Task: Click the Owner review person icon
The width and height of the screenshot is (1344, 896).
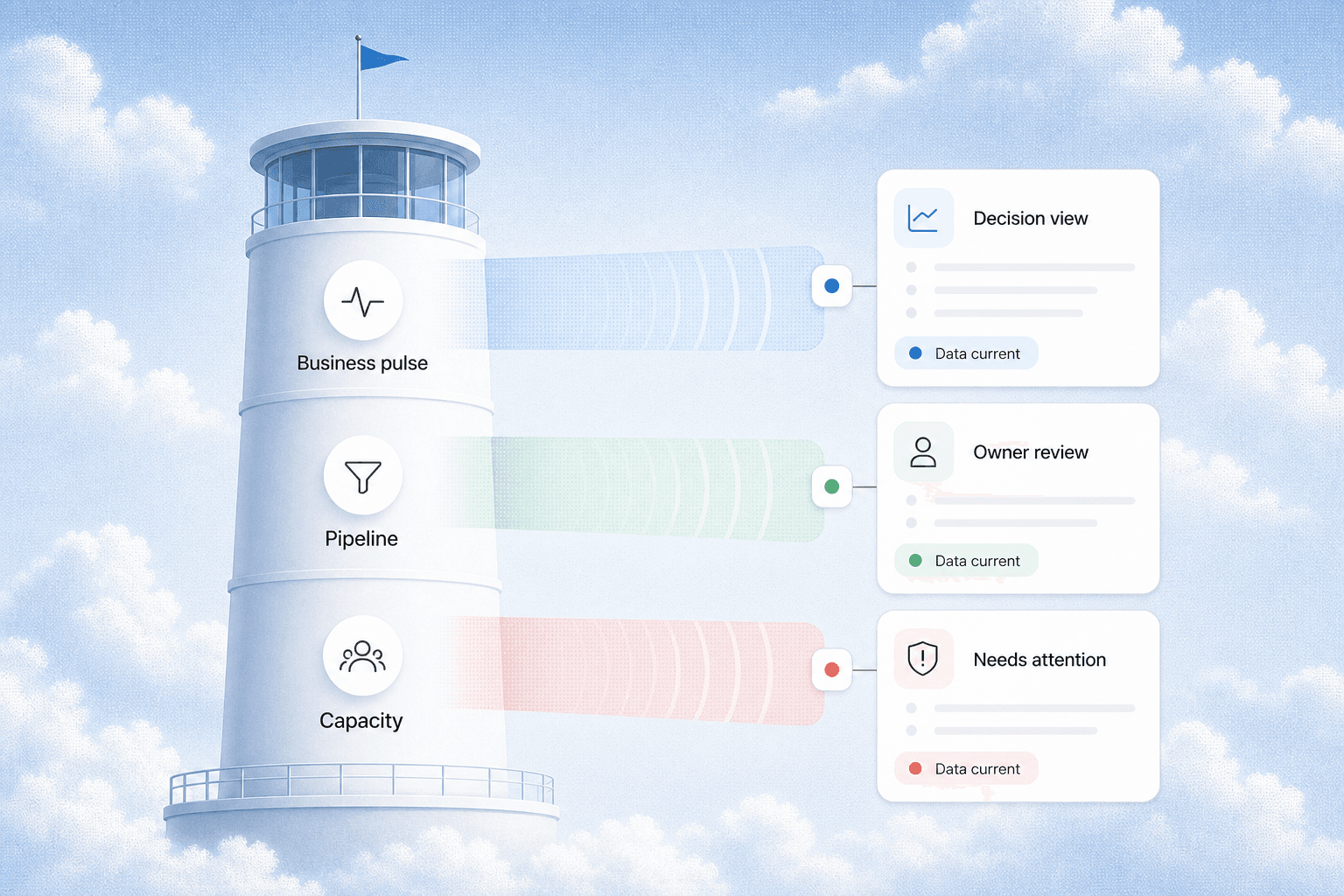Action: [x=923, y=451]
